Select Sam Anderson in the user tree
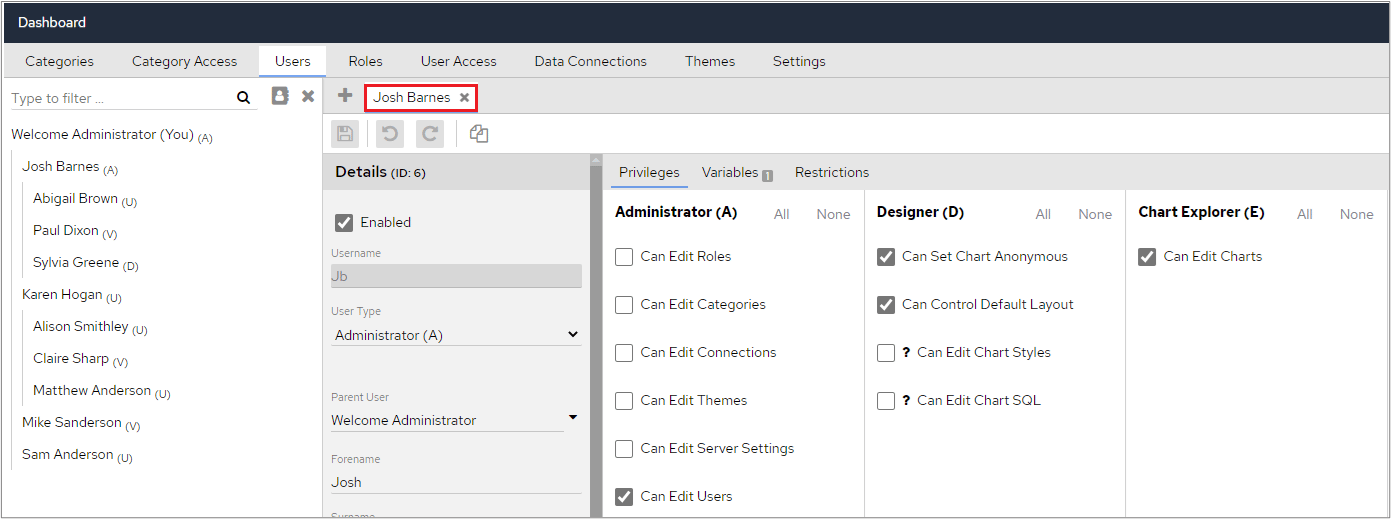Image resolution: width=1391 pixels, height=519 pixels. click(77, 455)
